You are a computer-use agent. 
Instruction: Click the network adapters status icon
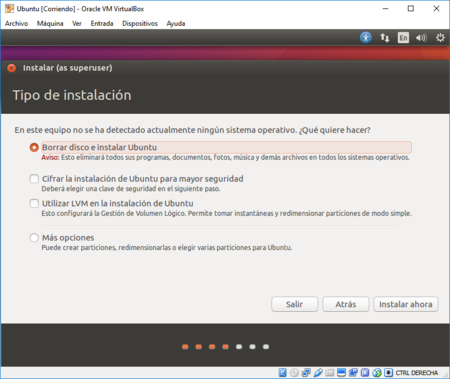[x=306, y=373]
